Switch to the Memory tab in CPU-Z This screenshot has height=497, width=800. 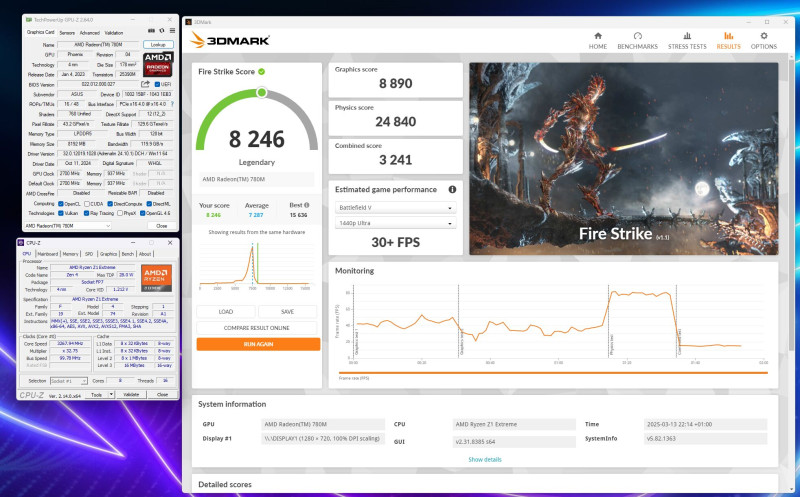[70, 254]
